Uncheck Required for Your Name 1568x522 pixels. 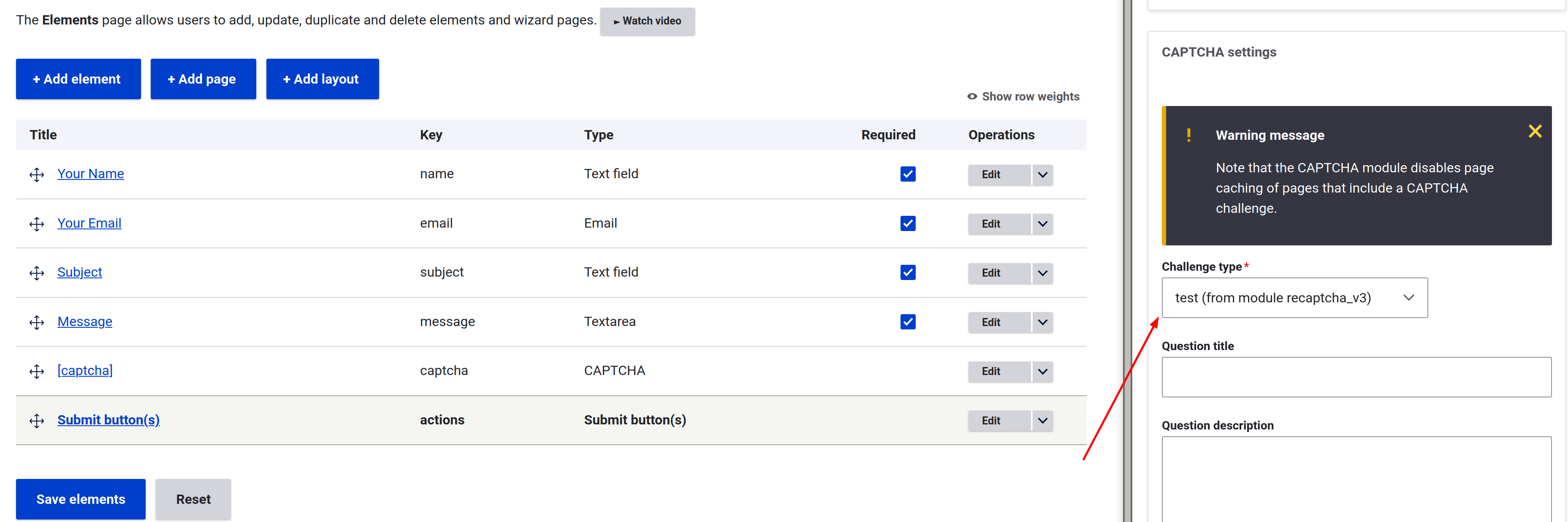click(908, 174)
